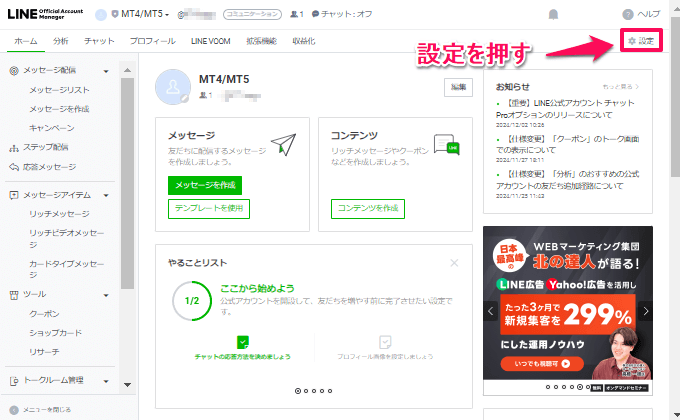This screenshot has width=680, height=420.
Task: Click the content chat bubble icon
Action: 446,144
